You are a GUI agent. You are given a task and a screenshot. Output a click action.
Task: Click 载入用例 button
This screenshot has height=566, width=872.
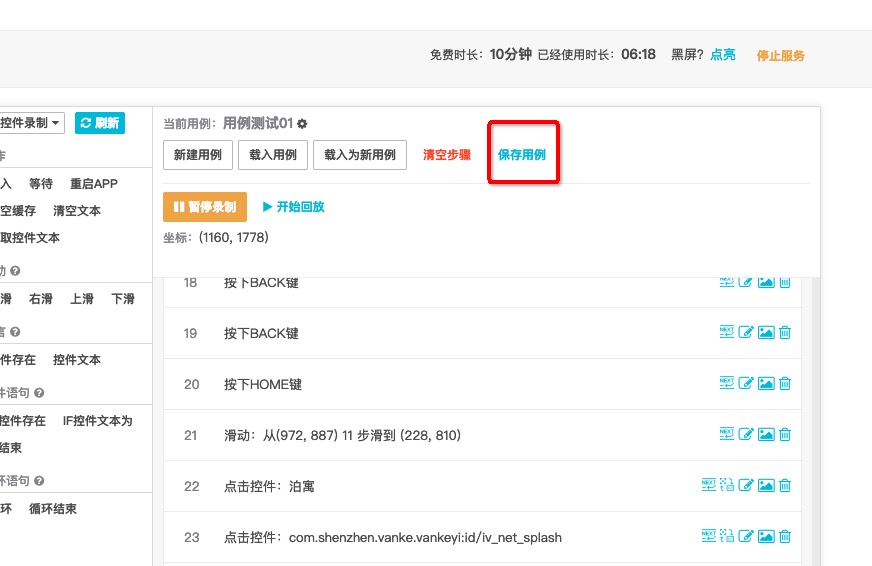tap(272, 155)
